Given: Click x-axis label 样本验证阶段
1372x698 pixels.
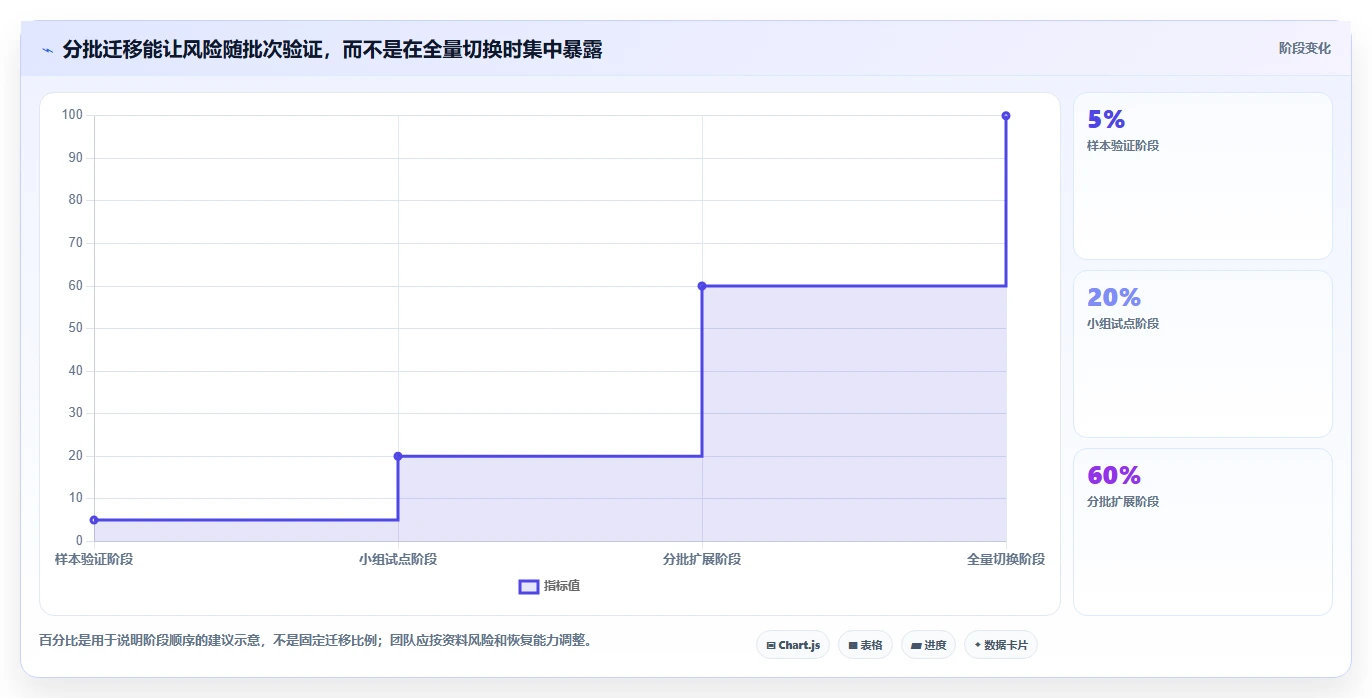Looking at the screenshot, I should click(94, 559).
